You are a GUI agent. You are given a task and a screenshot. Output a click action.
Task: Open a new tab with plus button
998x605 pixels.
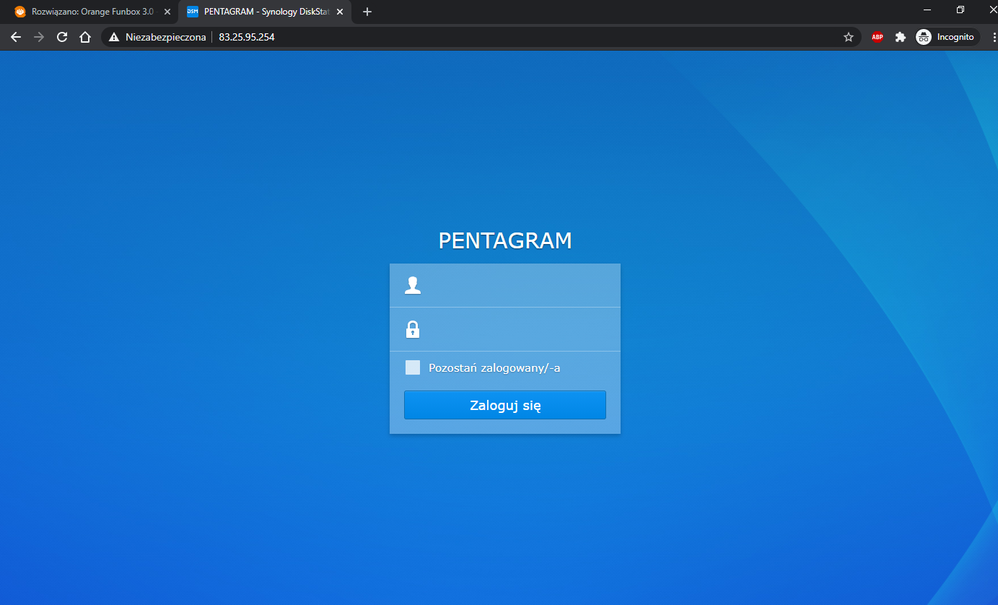(x=367, y=11)
